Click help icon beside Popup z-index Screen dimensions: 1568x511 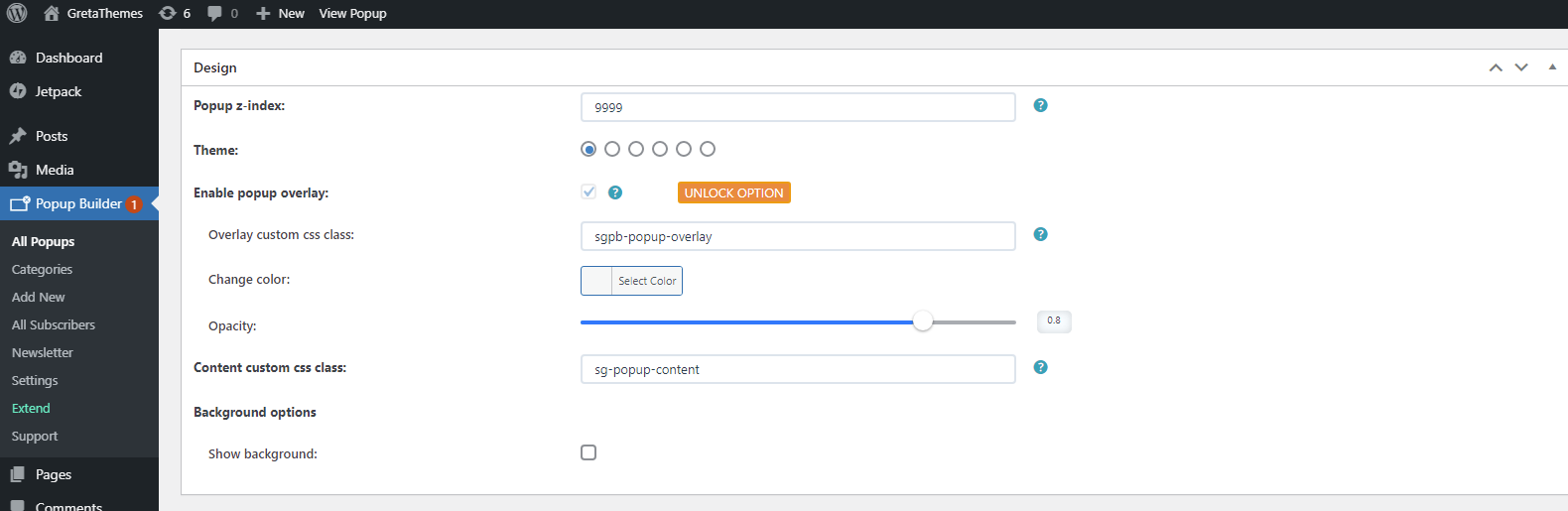tap(1040, 105)
